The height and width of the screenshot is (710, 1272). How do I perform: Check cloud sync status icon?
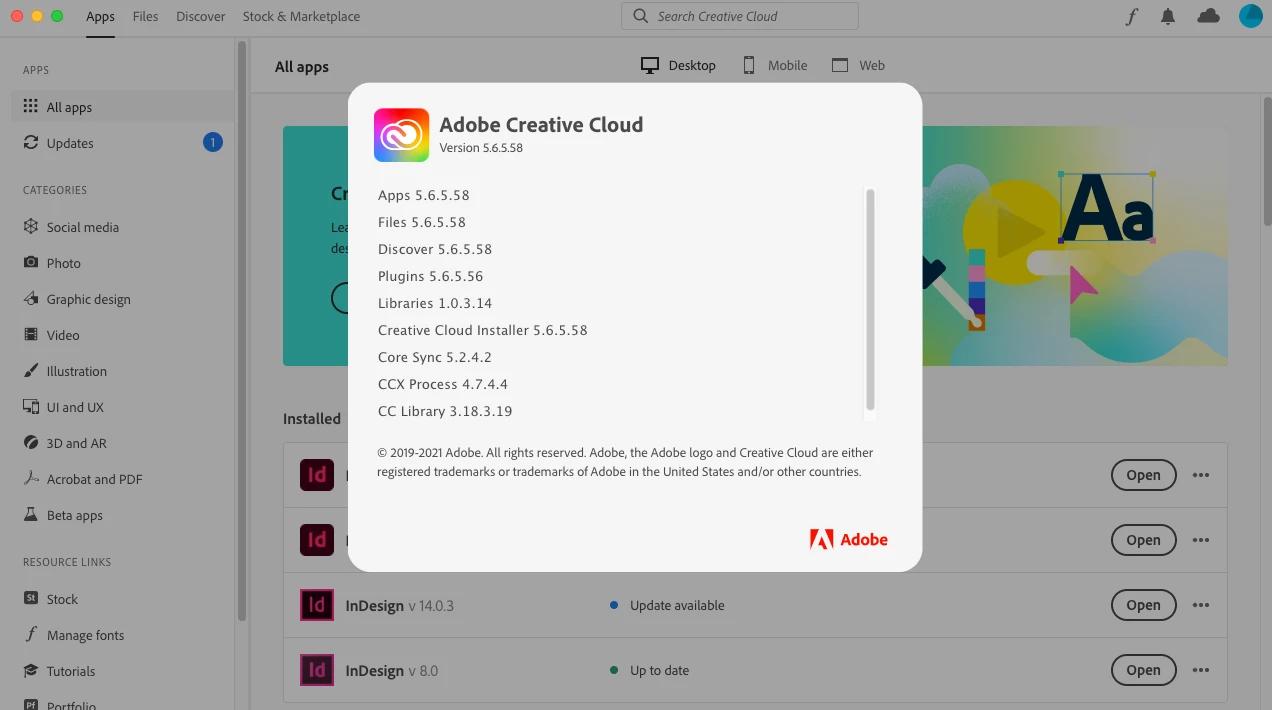point(1208,16)
